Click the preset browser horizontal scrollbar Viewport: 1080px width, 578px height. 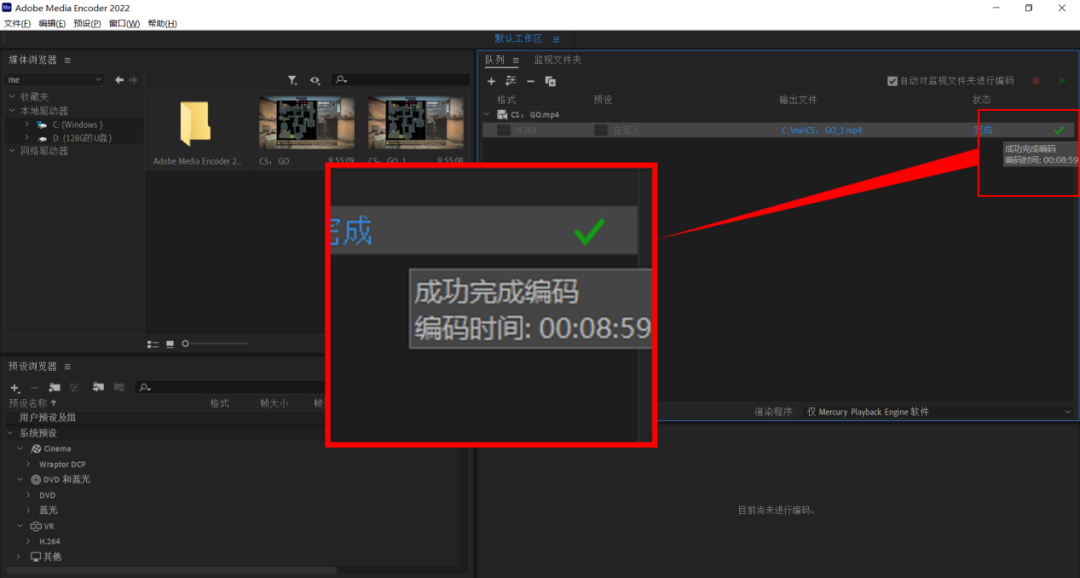click(x=171, y=570)
